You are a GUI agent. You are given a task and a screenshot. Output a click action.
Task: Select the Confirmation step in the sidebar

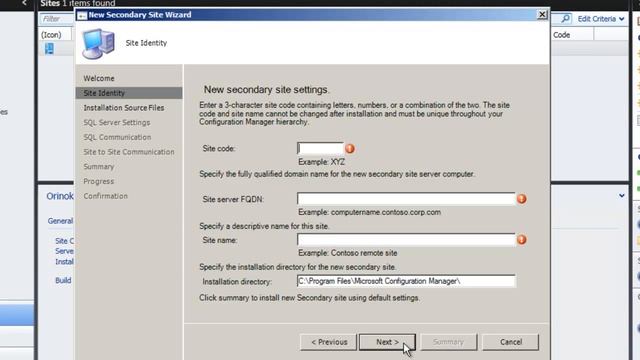coord(105,196)
